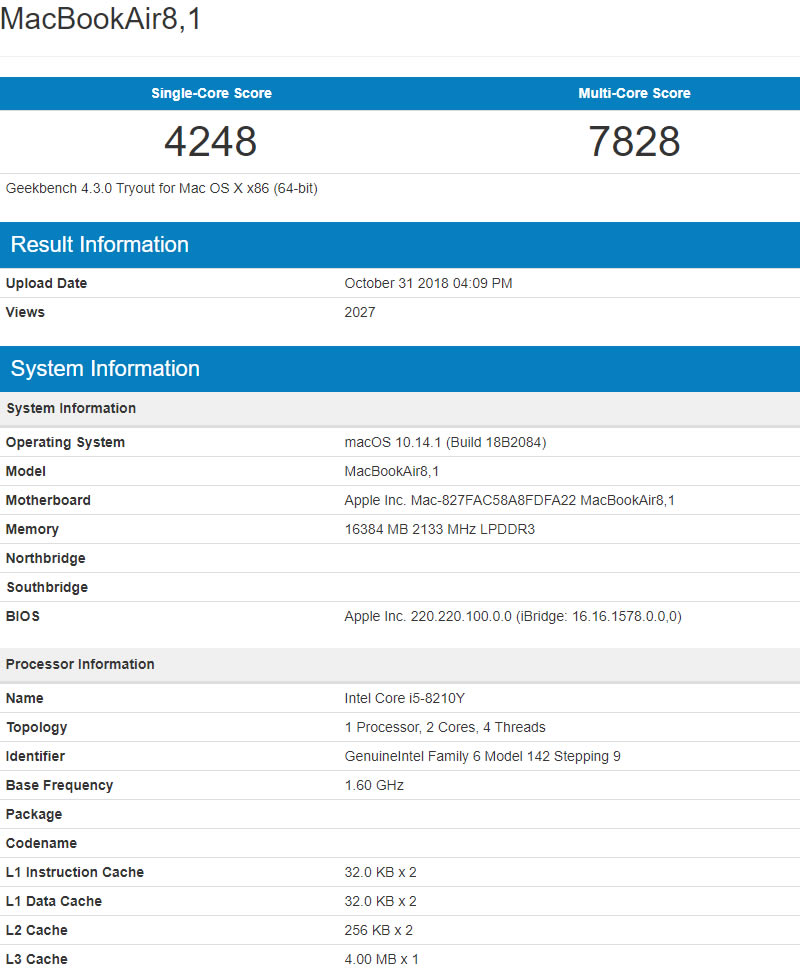Select the Multi-Core Score header
800x970 pixels.
point(634,93)
